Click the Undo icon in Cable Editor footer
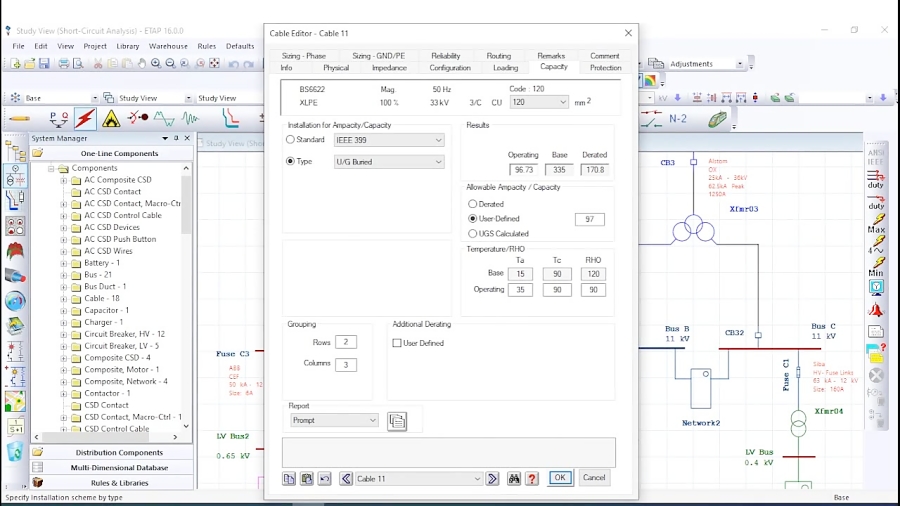 pyautogui.click(x=324, y=478)
